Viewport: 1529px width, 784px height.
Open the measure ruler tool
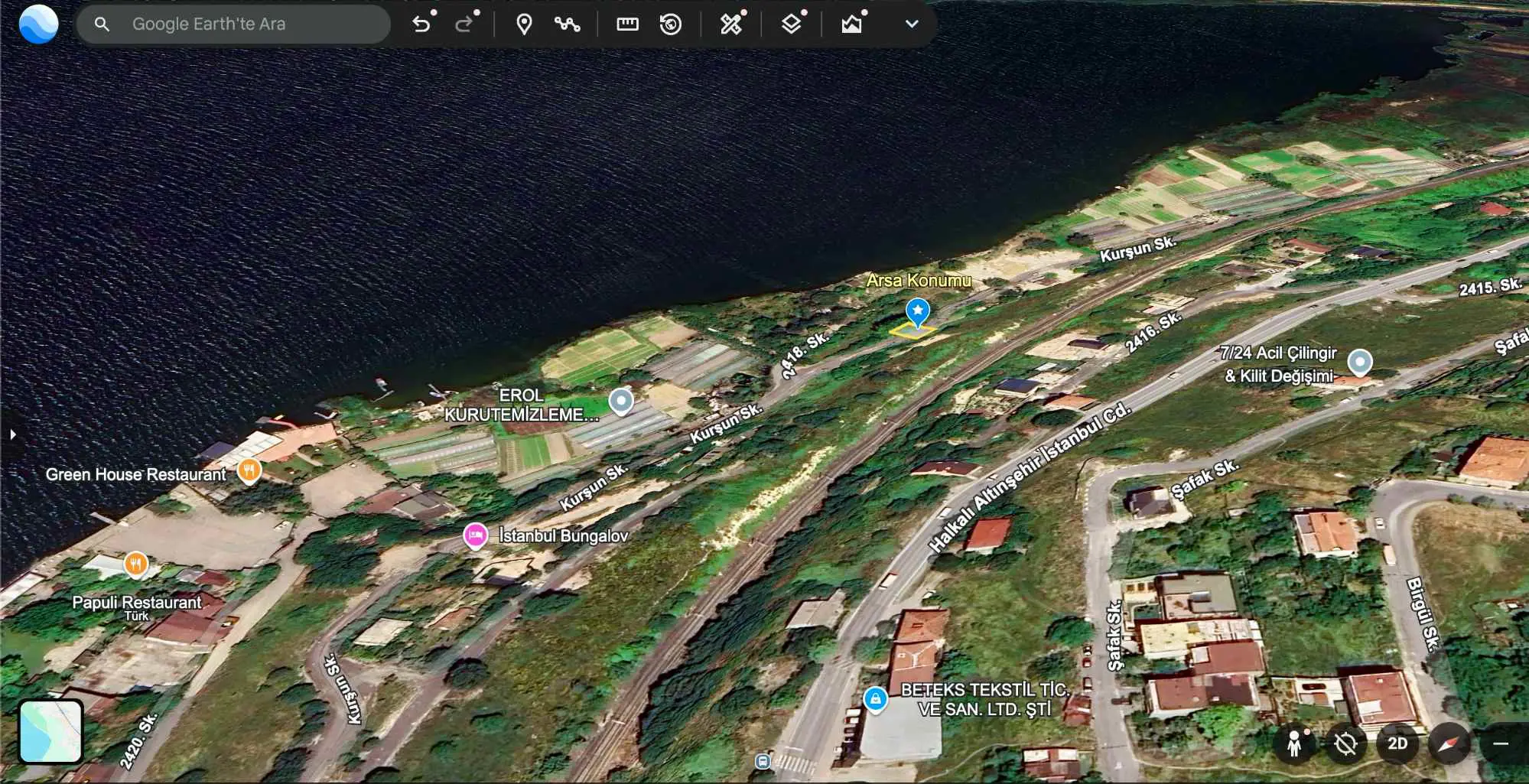(x=627, y=24)
